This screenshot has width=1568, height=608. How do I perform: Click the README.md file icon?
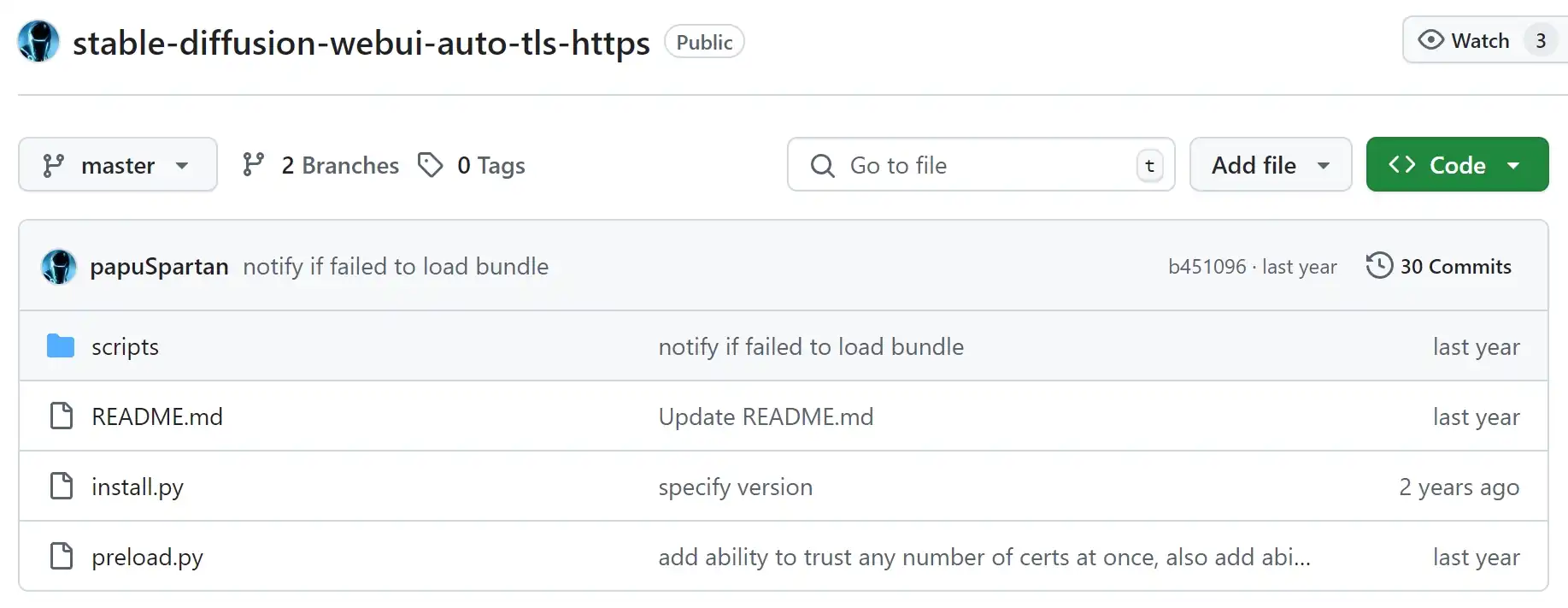coord(62,416)
